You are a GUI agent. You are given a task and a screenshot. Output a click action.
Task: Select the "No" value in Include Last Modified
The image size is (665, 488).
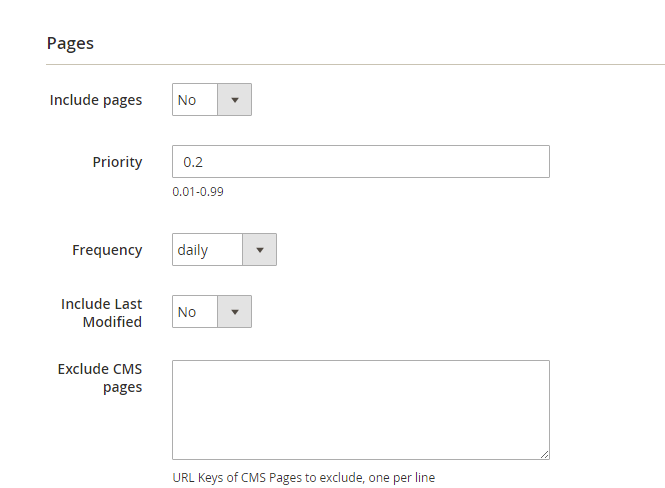187,312
